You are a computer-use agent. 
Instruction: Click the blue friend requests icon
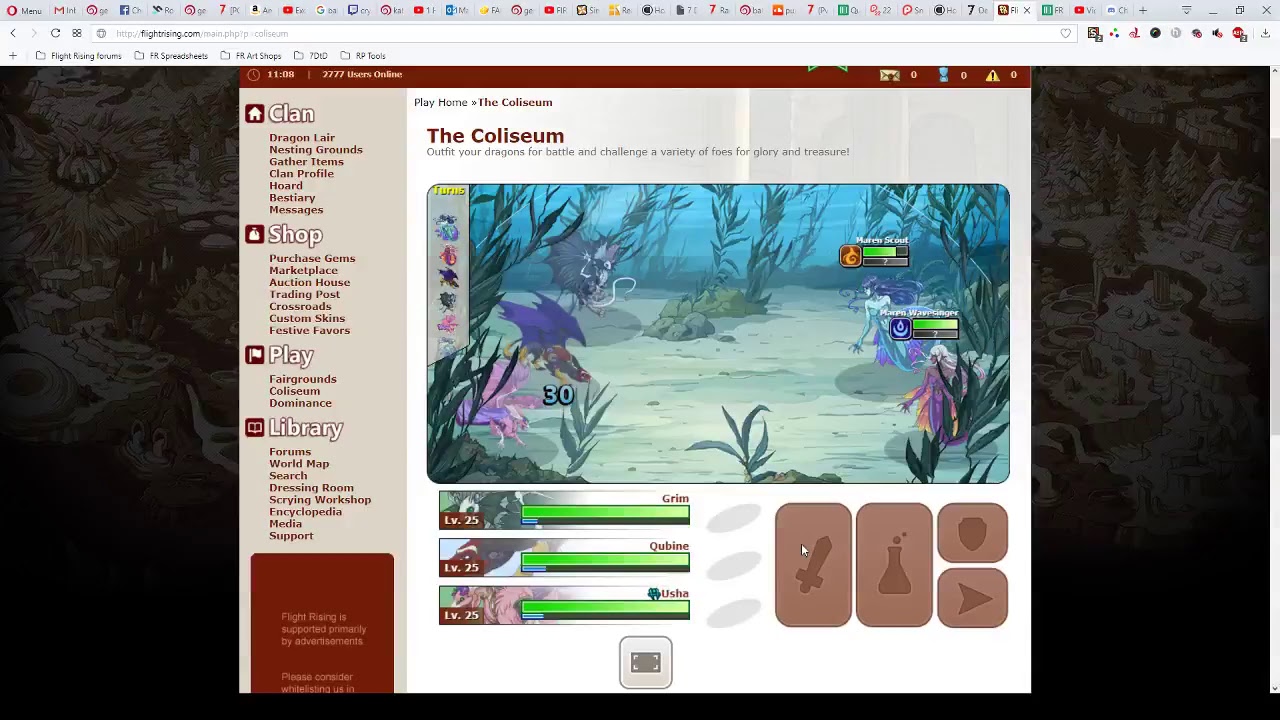(x=943, y=75)
